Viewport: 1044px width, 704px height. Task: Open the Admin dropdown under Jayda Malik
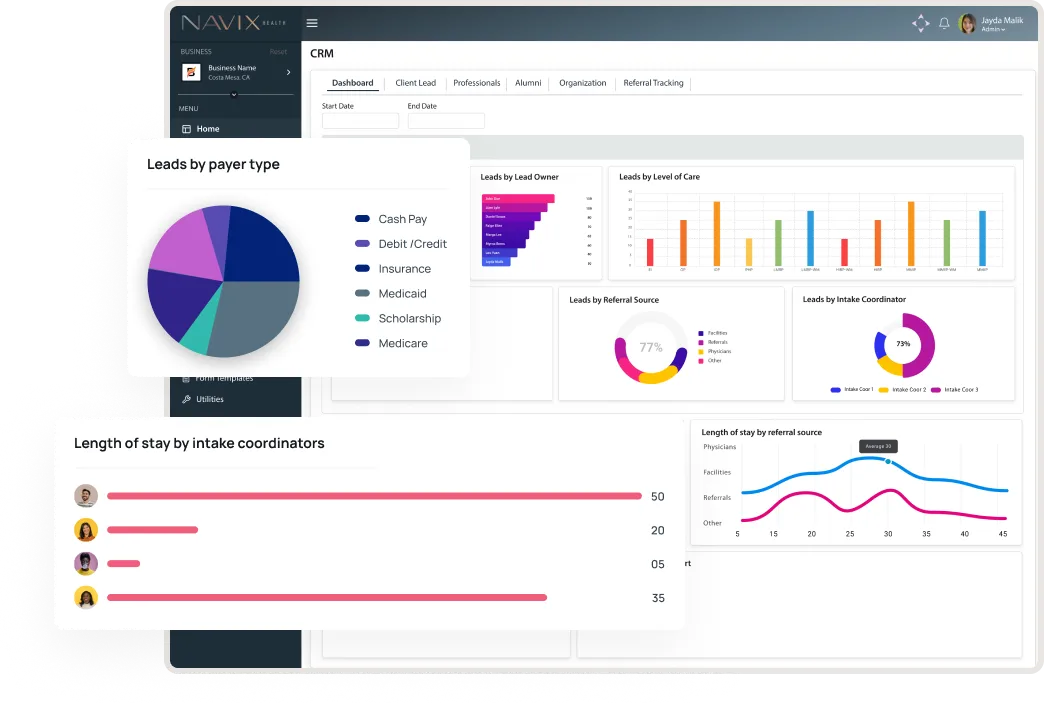pyautogui.click(x=993, y=30)
